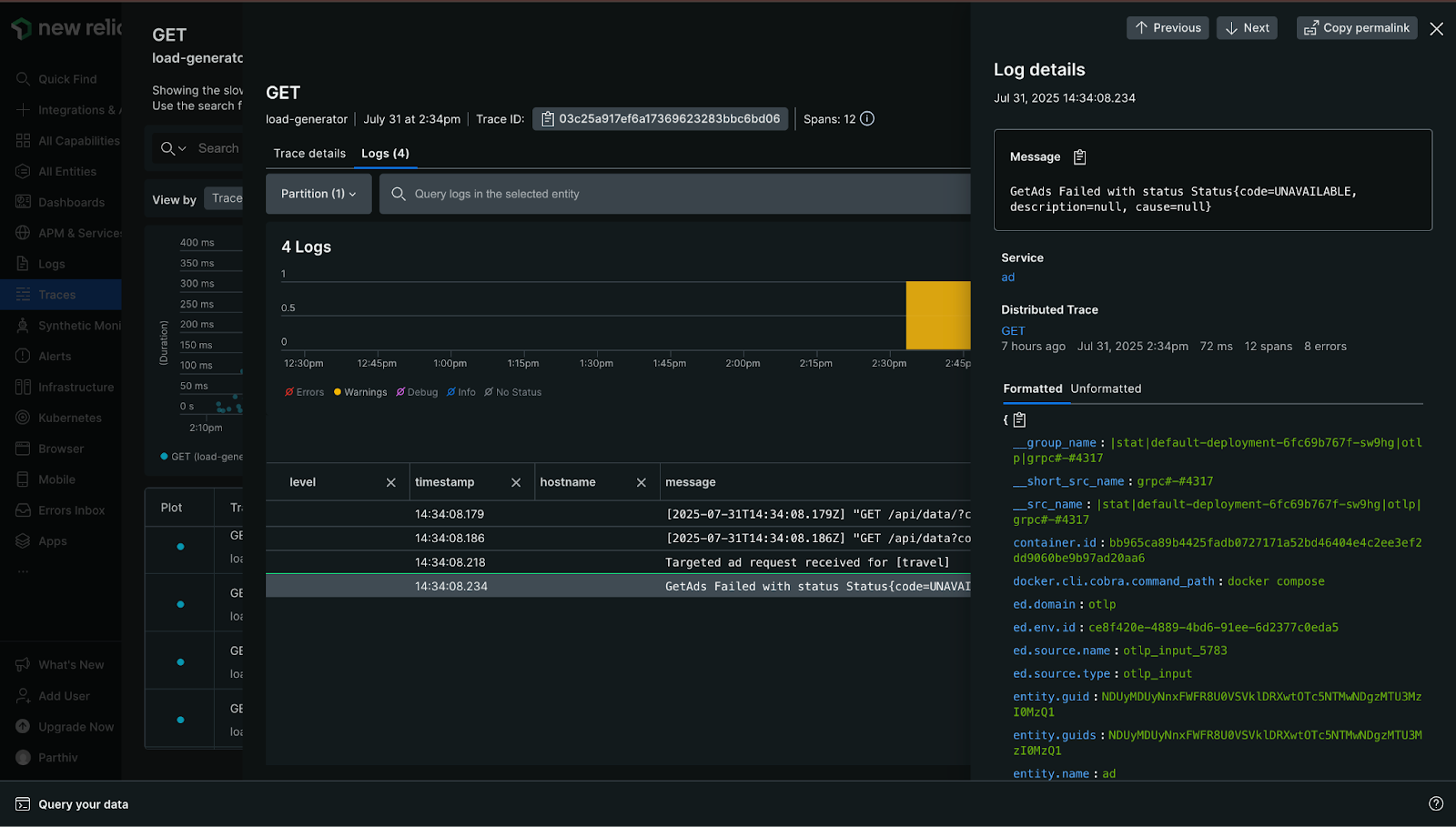Viewport: 1456px width, 827px height.
Task: Click the Spans info icon
Action: pos(867,119)
